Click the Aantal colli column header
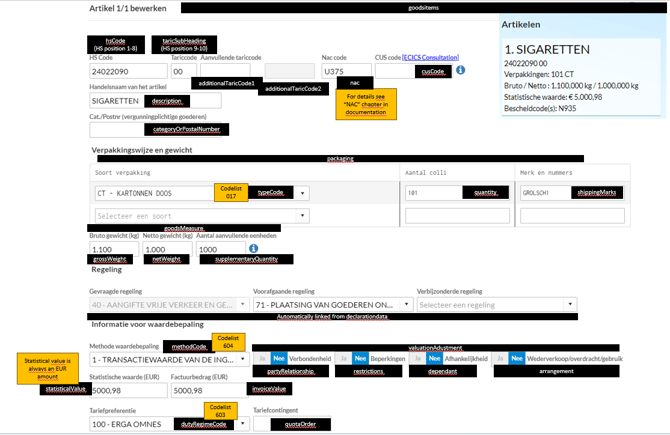 [x=426, y=173]
